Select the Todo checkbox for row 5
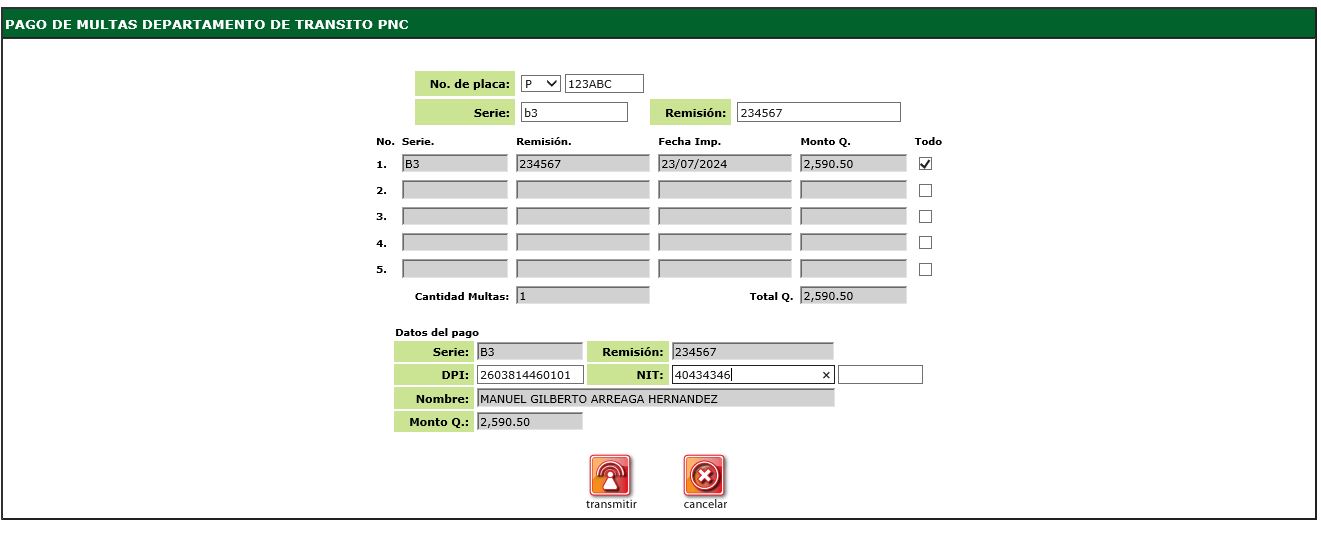1321x536 pixels. coord(925,269)
